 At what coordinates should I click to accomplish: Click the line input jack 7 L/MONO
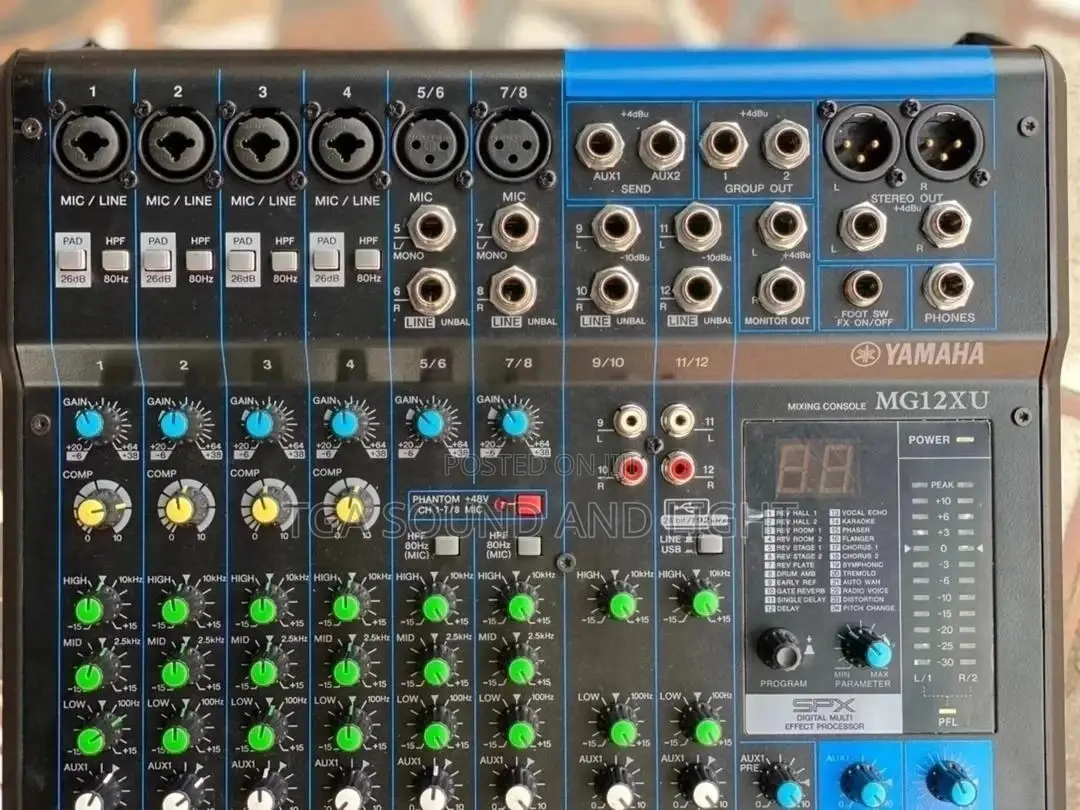point(515,227)
